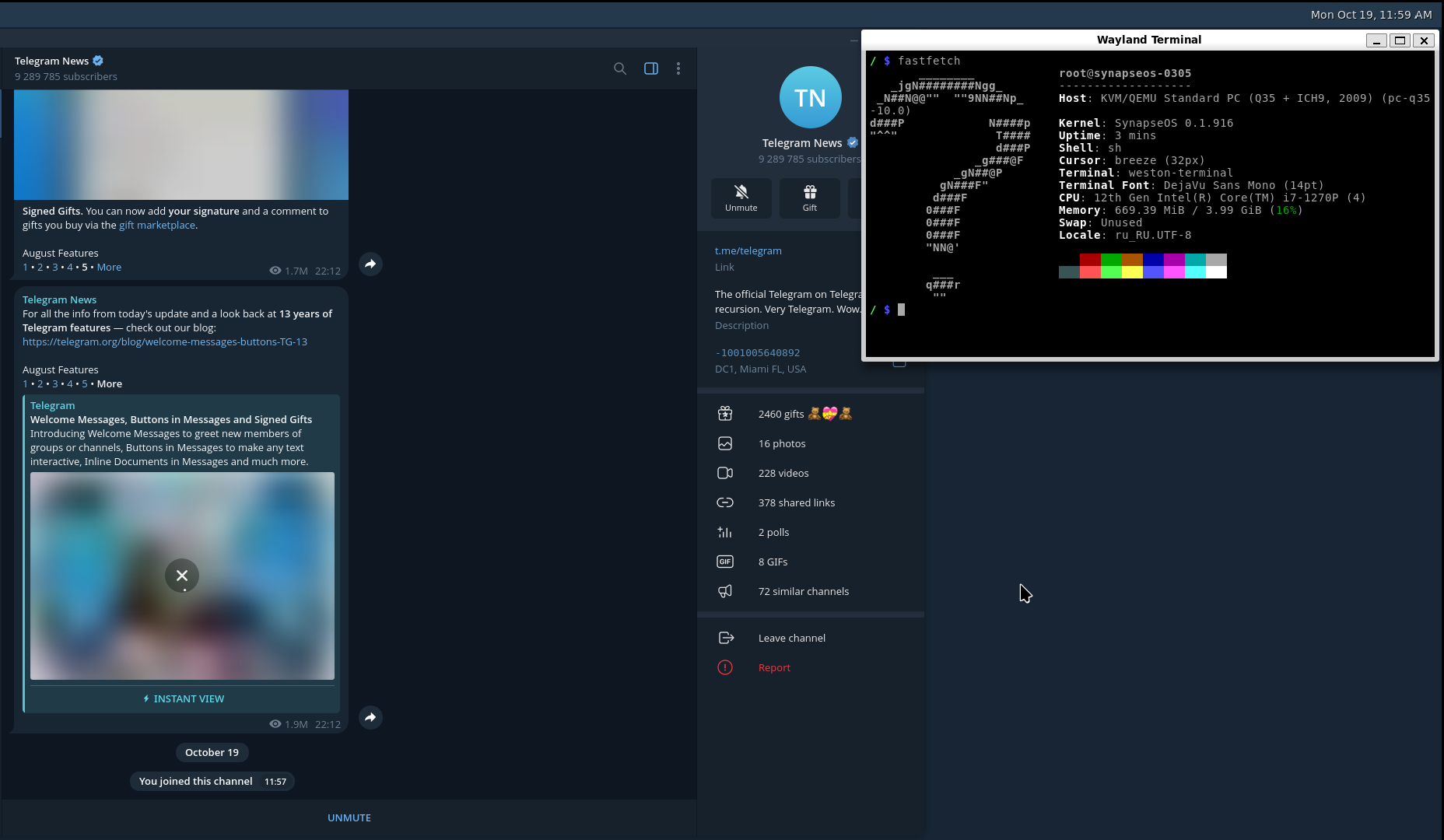The image size is (1444, 840).
Task: Click the red swatch in fastfetch palette
Action: pyautogui.click(x=1090, y=260)
